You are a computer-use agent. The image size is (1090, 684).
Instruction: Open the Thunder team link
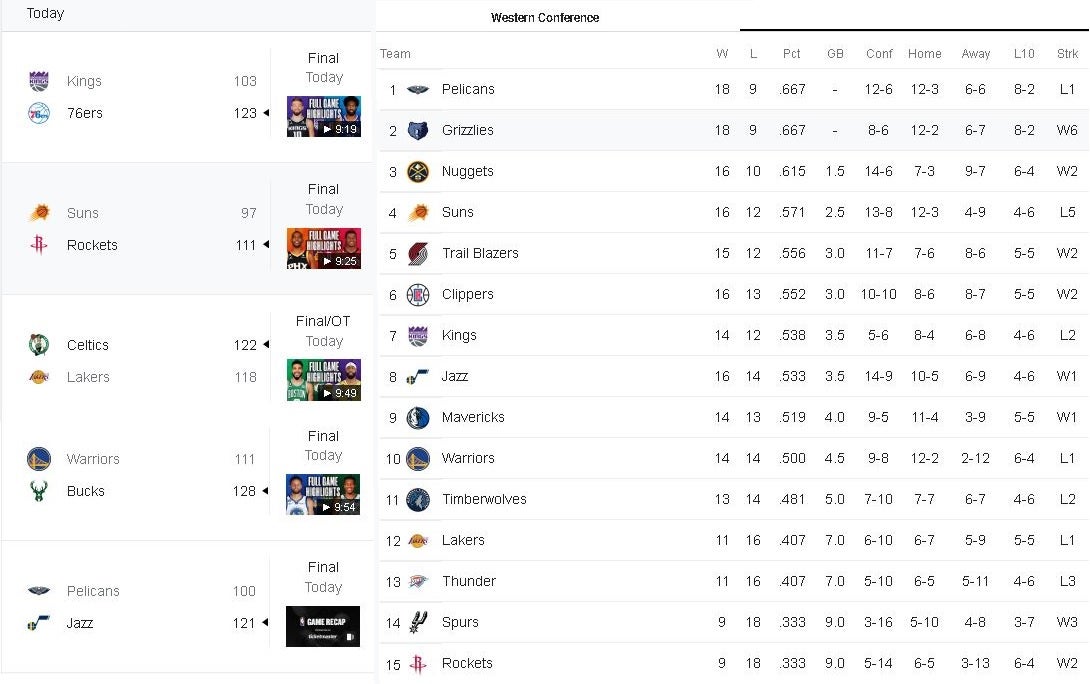(x=469, y=581)
